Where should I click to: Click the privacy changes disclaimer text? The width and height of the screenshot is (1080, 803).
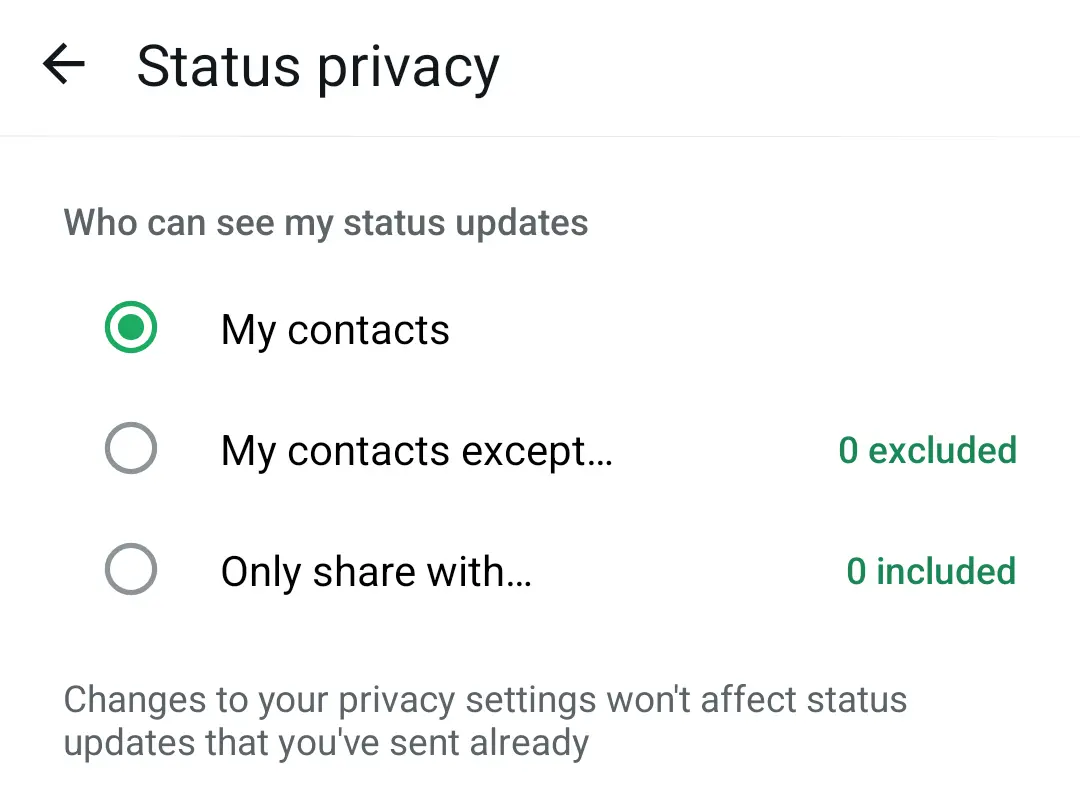485,720
